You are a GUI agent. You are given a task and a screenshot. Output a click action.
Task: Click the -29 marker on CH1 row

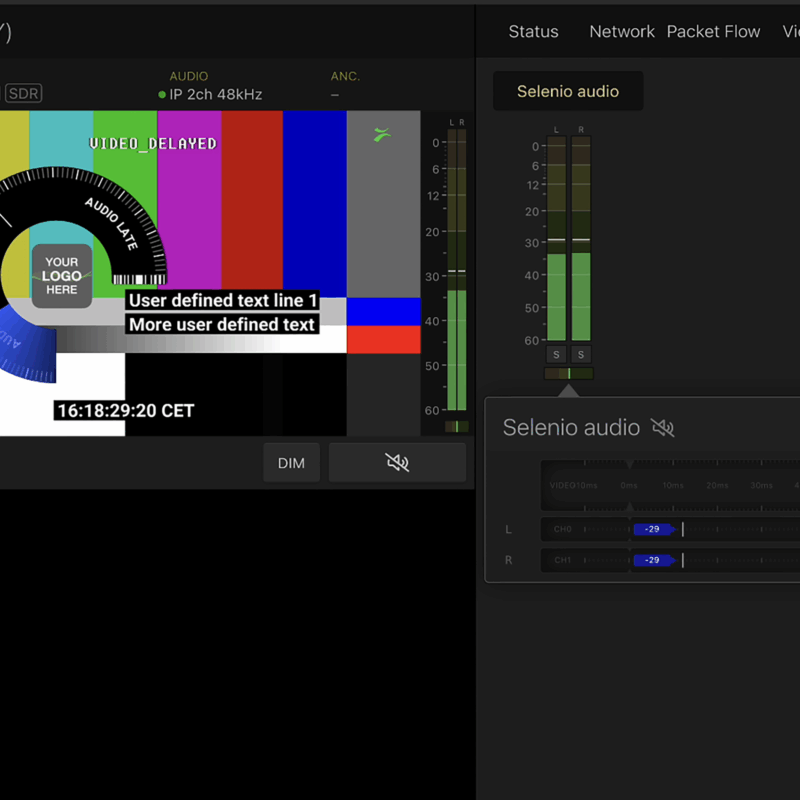(653, 561)
